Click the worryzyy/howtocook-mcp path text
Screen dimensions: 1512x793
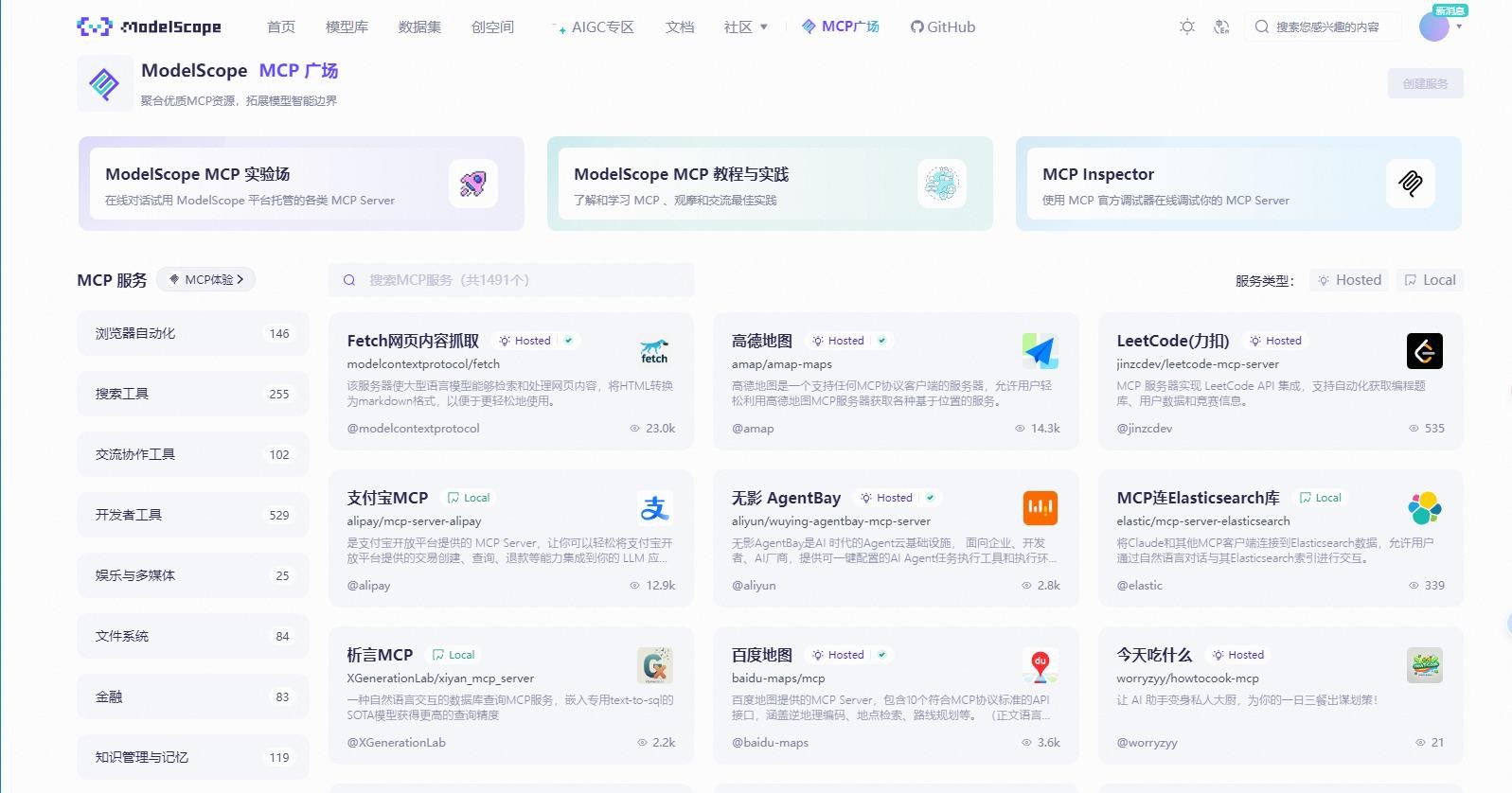click(1188, 678)
